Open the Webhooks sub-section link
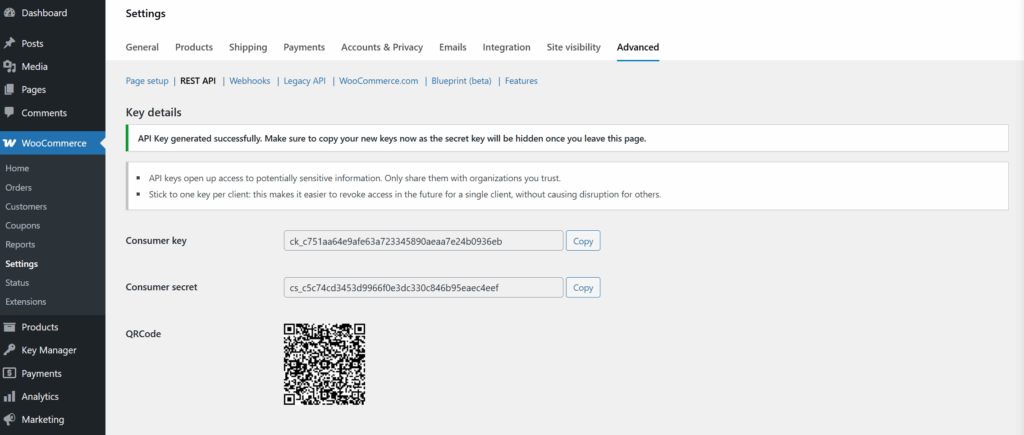This screenshot has height=435, width=1024. pos(249,81)
